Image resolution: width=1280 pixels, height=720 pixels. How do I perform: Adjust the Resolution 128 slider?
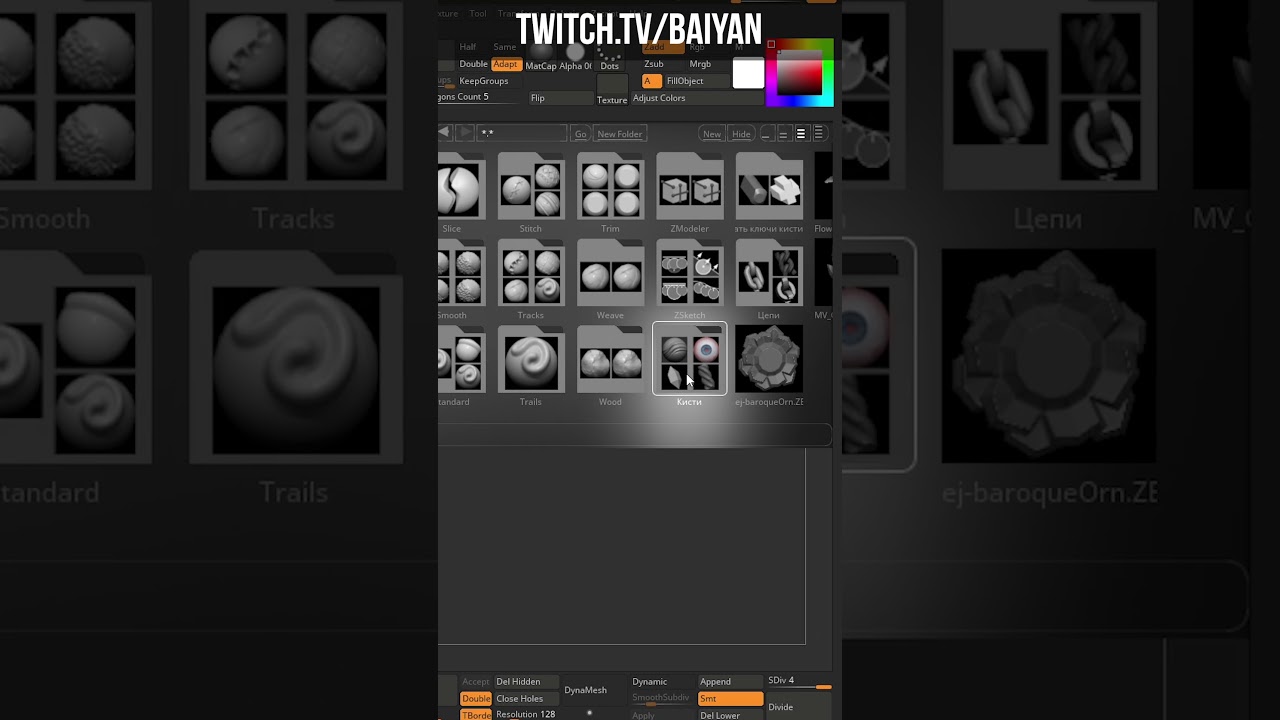point(526,715)
